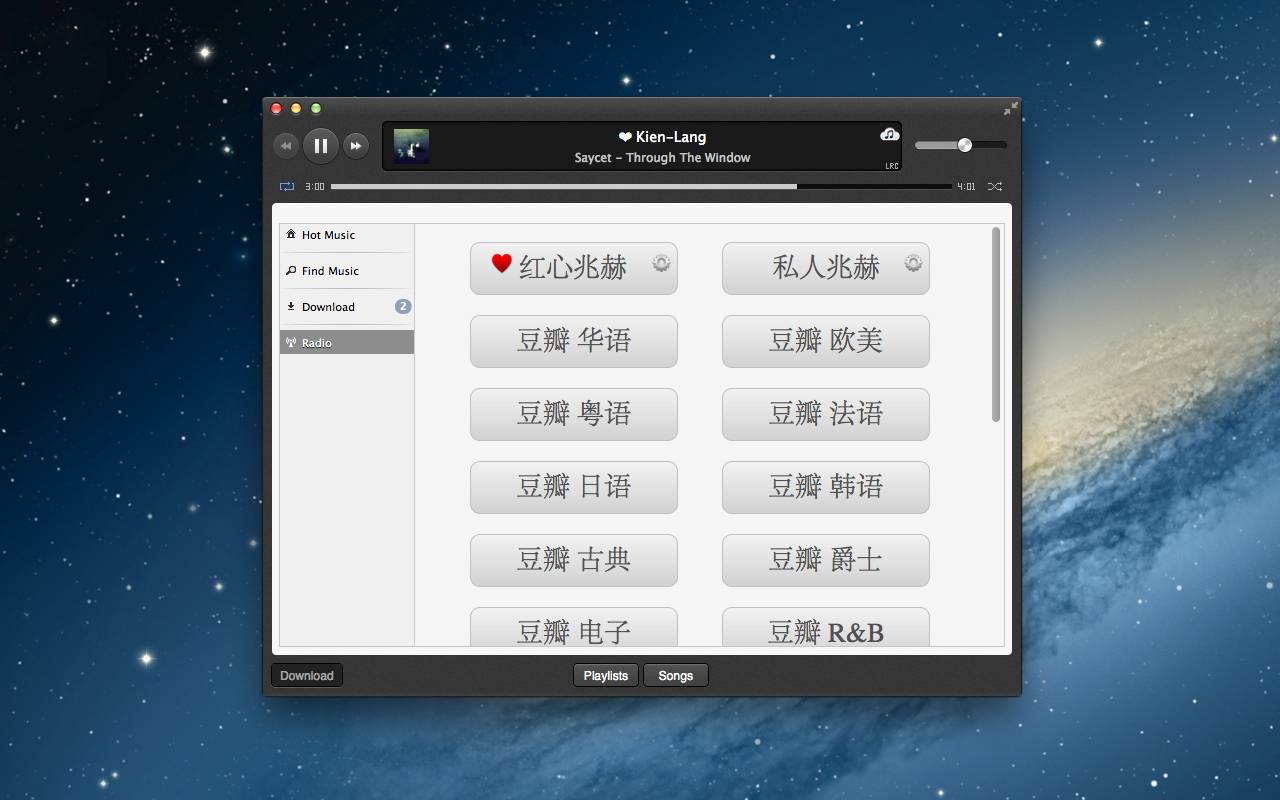Click the cloud music download icon

coord(889,134)
